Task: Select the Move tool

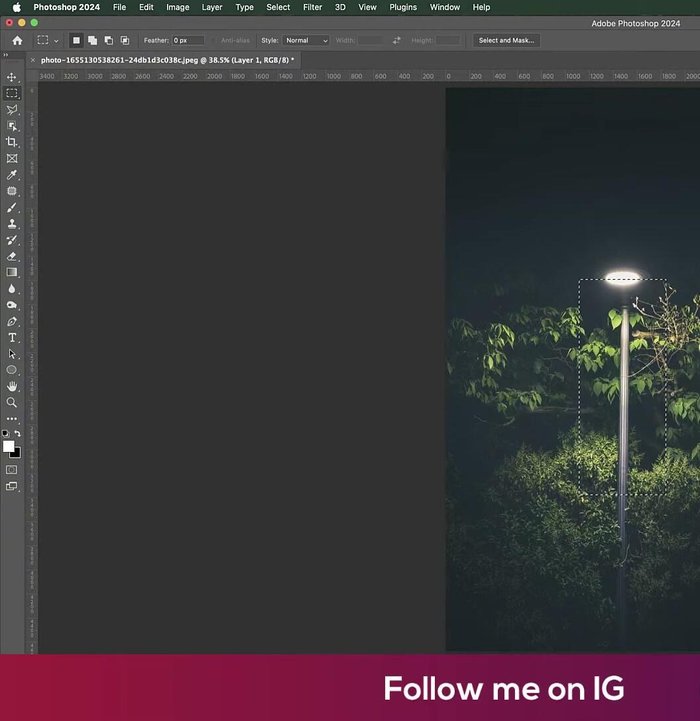Action: (x=12, y=77)
